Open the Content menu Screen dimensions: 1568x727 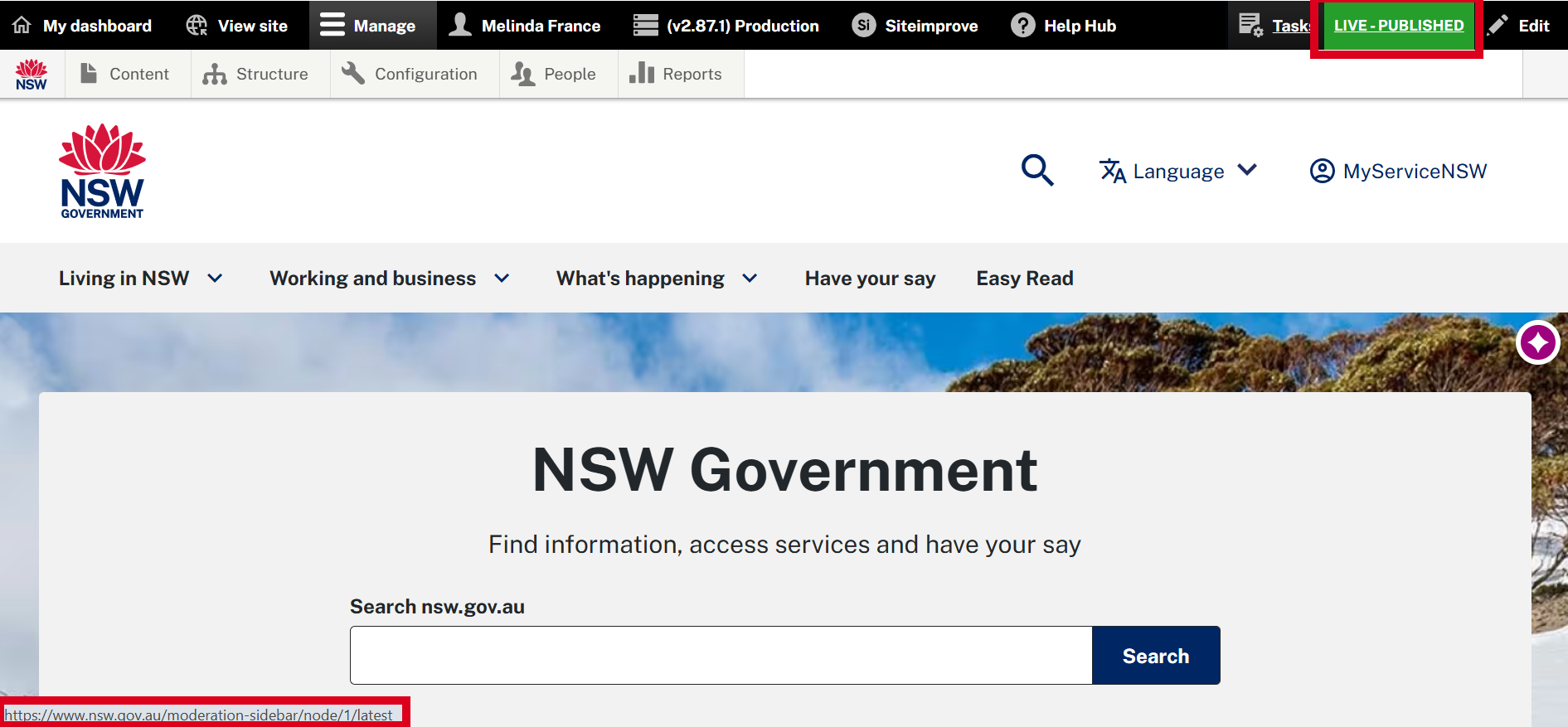pyautogui.click(x=128, y=74)
